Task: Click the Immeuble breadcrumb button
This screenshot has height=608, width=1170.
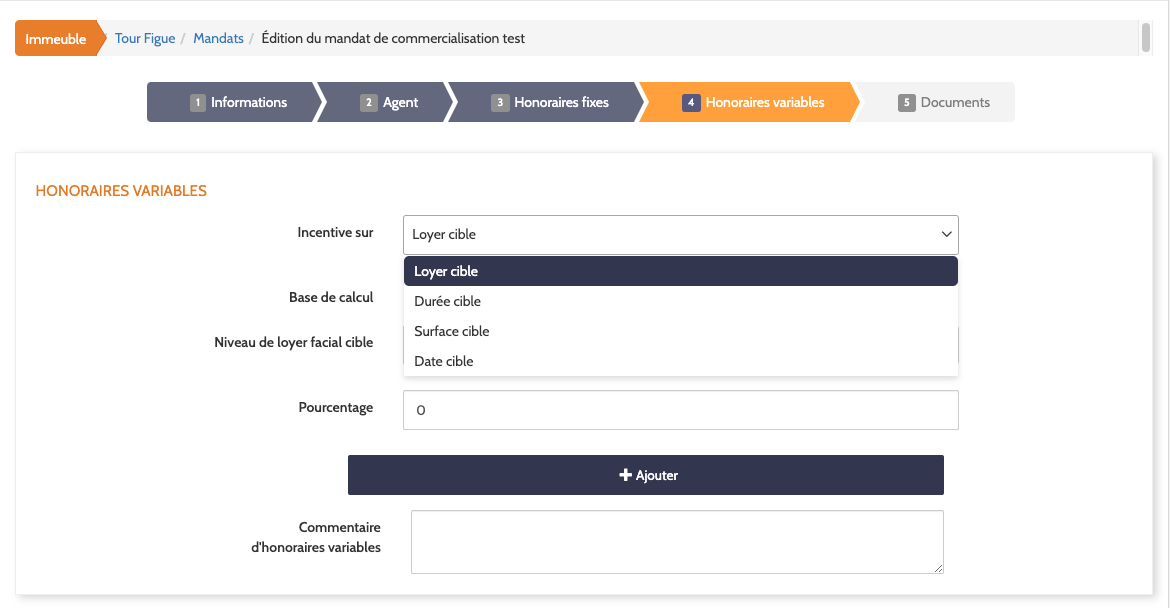Action: 56,39
